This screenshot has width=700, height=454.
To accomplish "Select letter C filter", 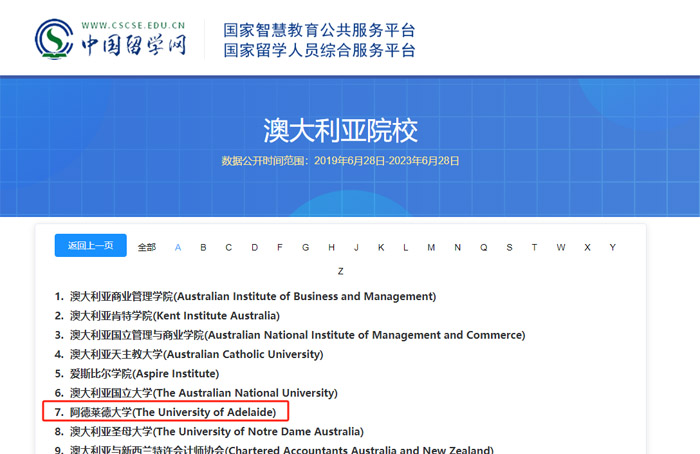I will click(x=229, y=247).
